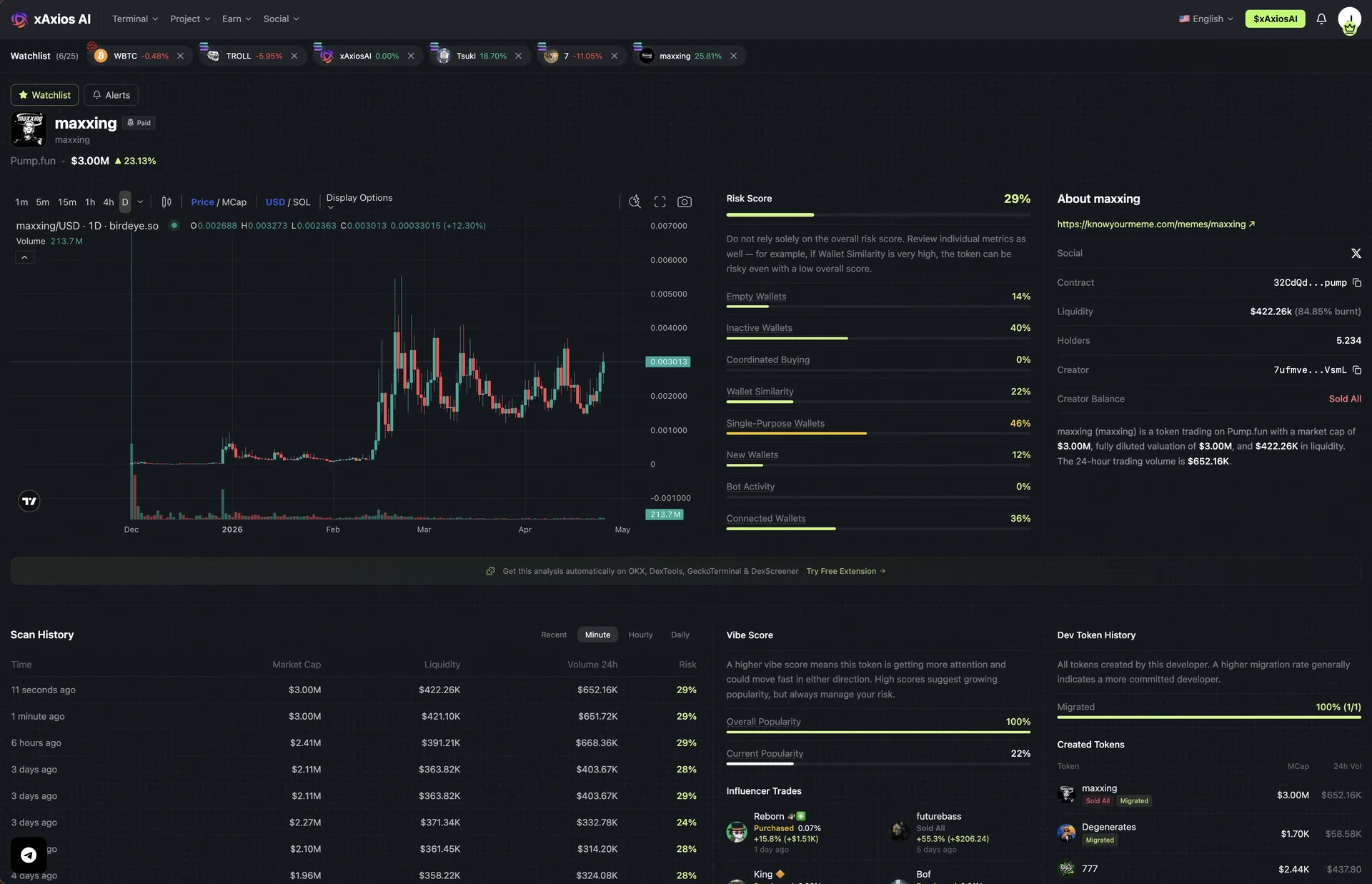Click the '6 hours ago' scan row
The image size is (1372, 884).
[354, 743]
